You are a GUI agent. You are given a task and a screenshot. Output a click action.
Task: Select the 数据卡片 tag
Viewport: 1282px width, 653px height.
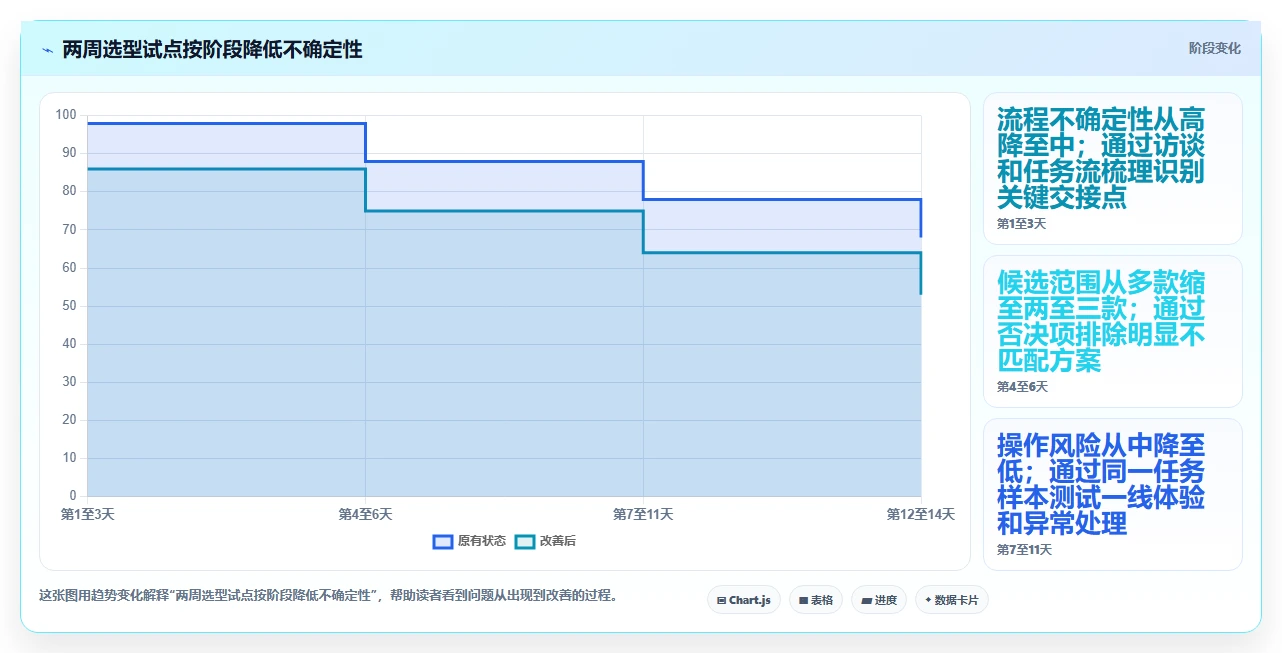[x=951, y=600]
